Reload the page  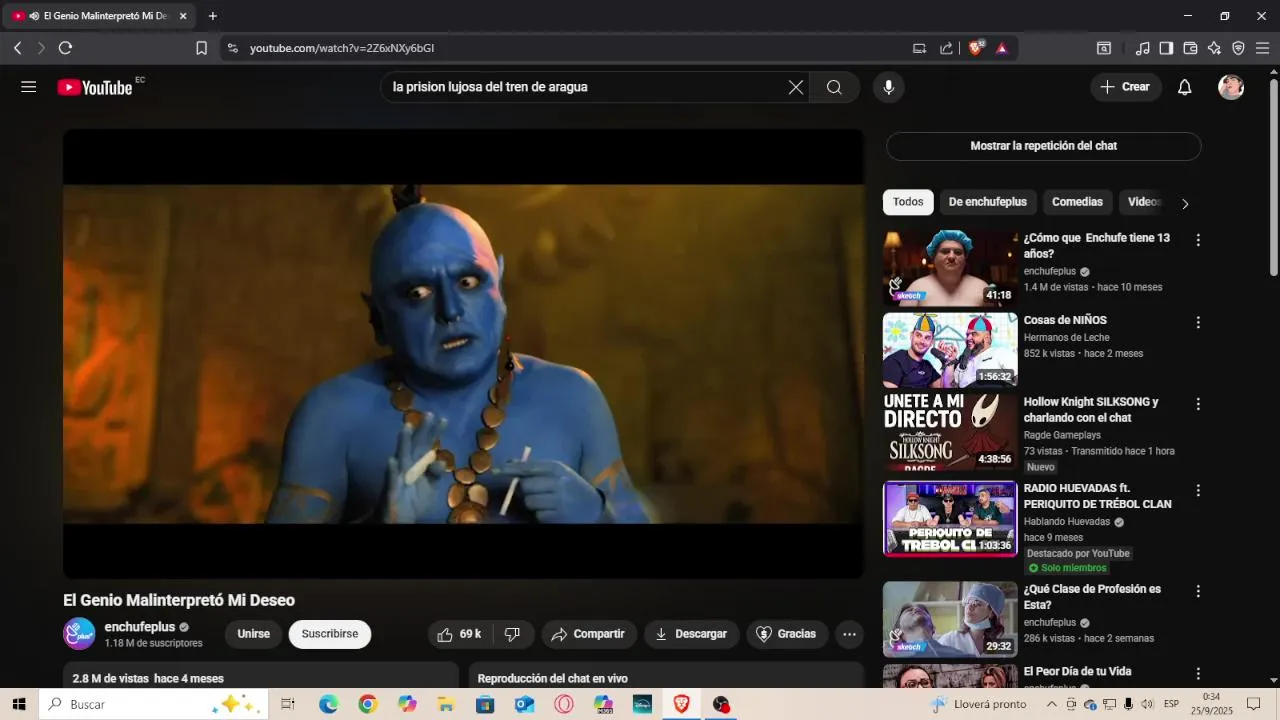[x=65, y=48]
